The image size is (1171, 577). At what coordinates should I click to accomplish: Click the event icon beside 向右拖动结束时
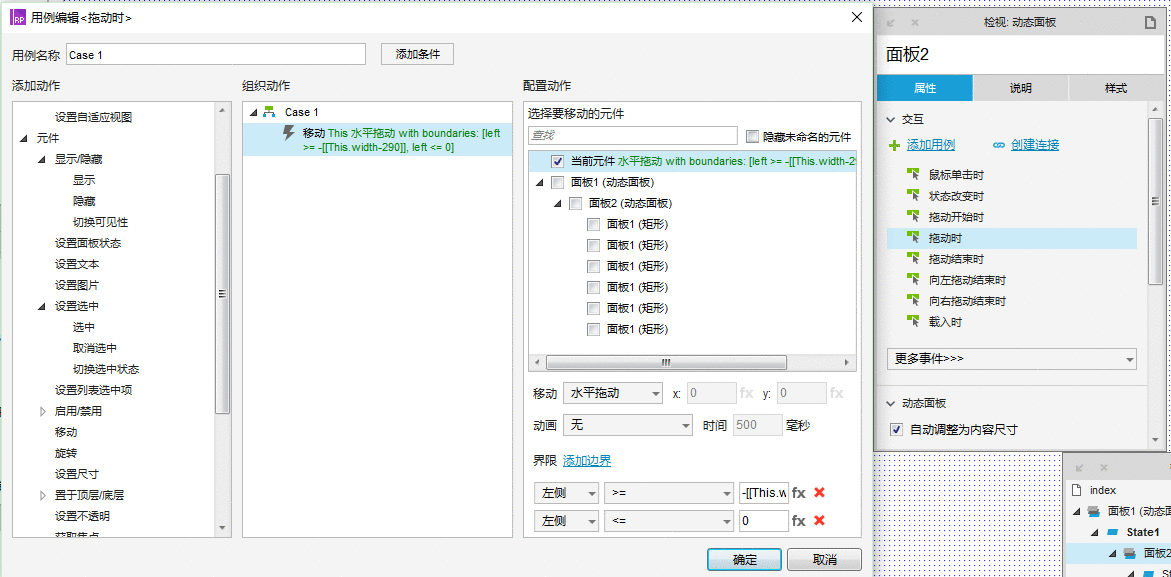coord(913,301)
